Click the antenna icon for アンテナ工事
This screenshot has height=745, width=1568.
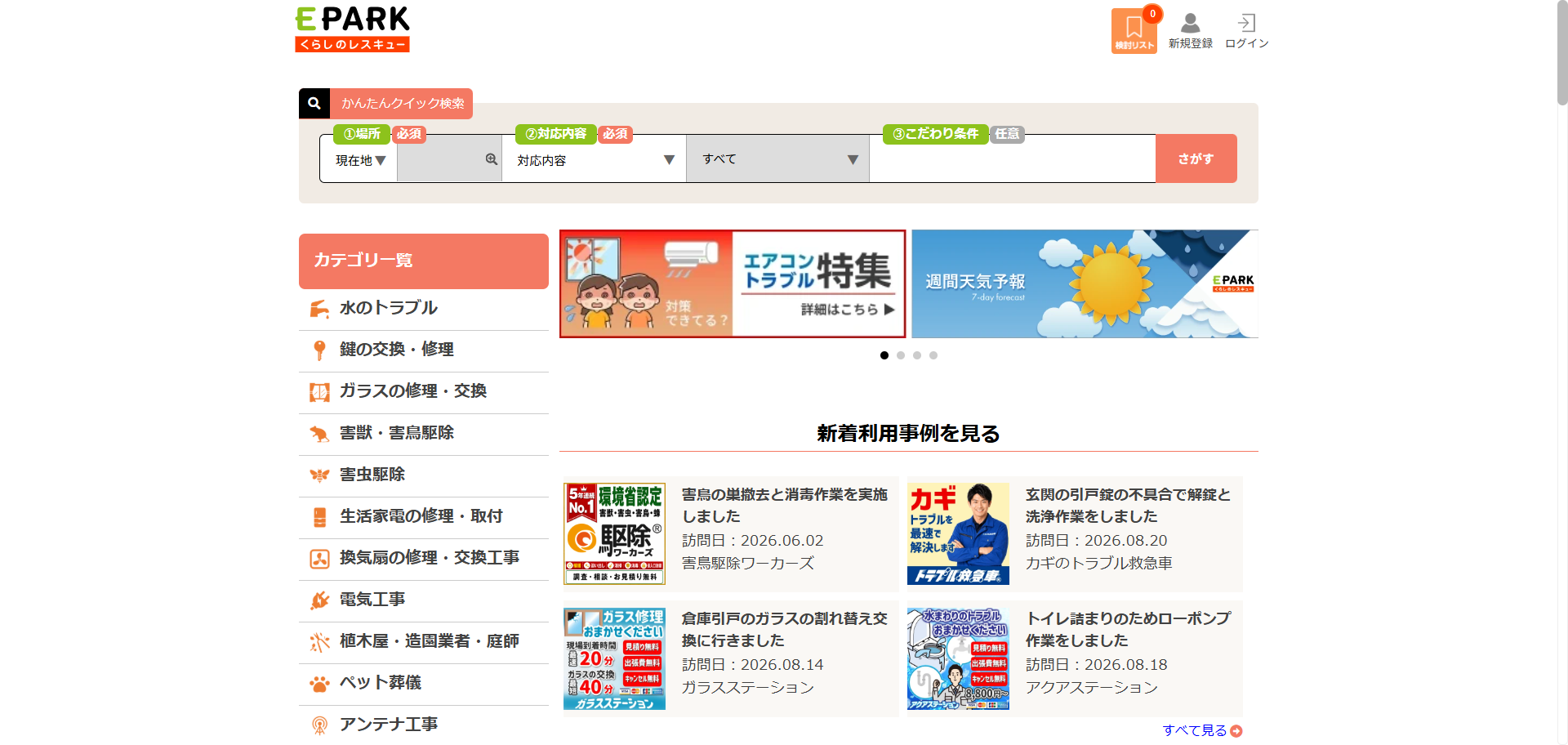point(319,725)
